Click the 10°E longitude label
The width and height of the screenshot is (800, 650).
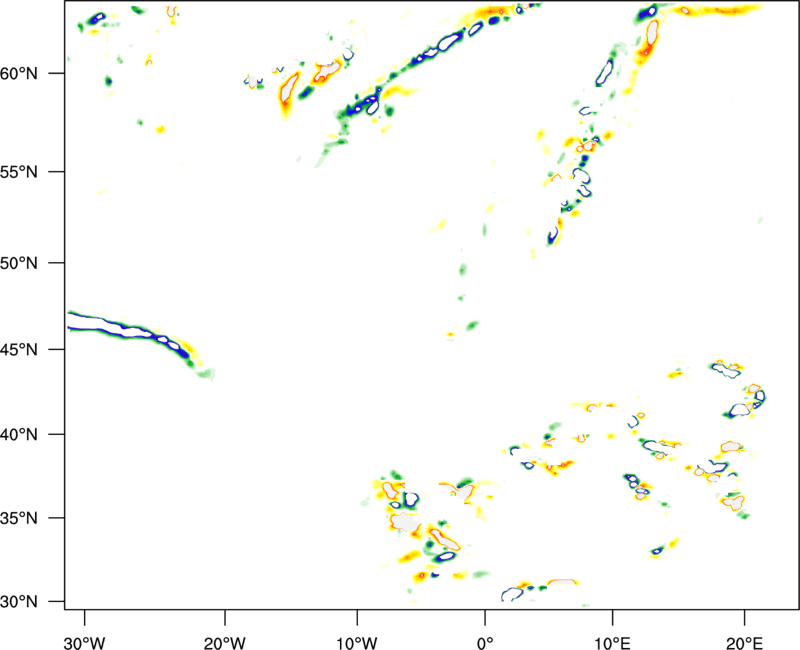coord(612,643)
